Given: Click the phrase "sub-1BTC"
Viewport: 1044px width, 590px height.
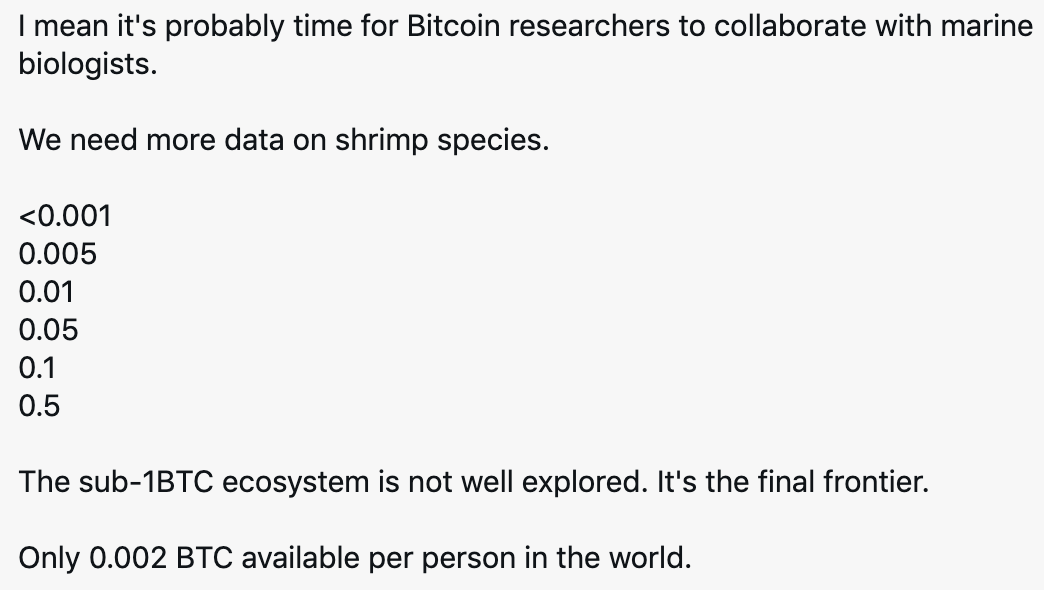Looking at the screenshot, I should click(146, 482).
